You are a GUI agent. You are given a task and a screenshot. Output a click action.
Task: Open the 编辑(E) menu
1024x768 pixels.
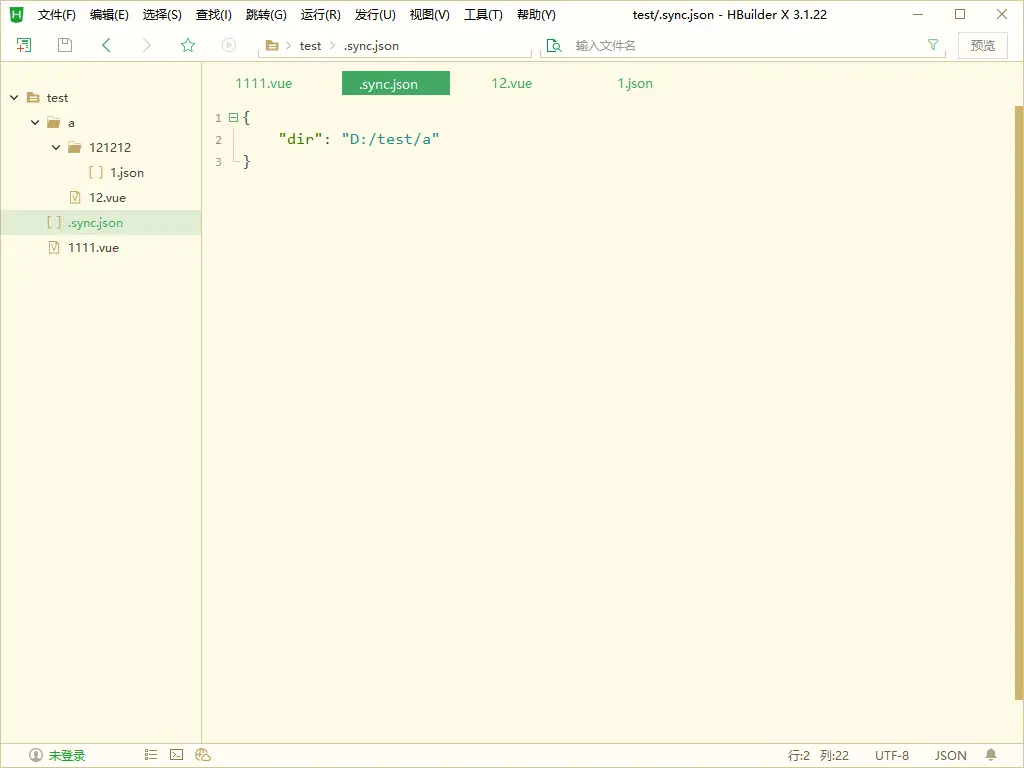[109, 14]
